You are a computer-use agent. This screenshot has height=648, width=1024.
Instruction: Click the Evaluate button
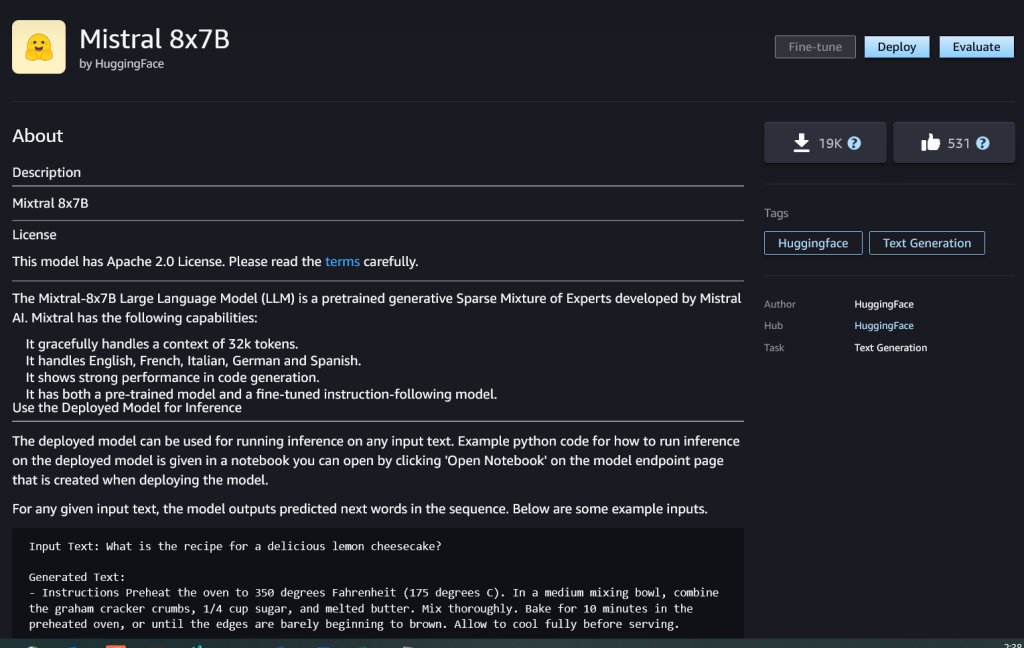click(x=976, y=47)
